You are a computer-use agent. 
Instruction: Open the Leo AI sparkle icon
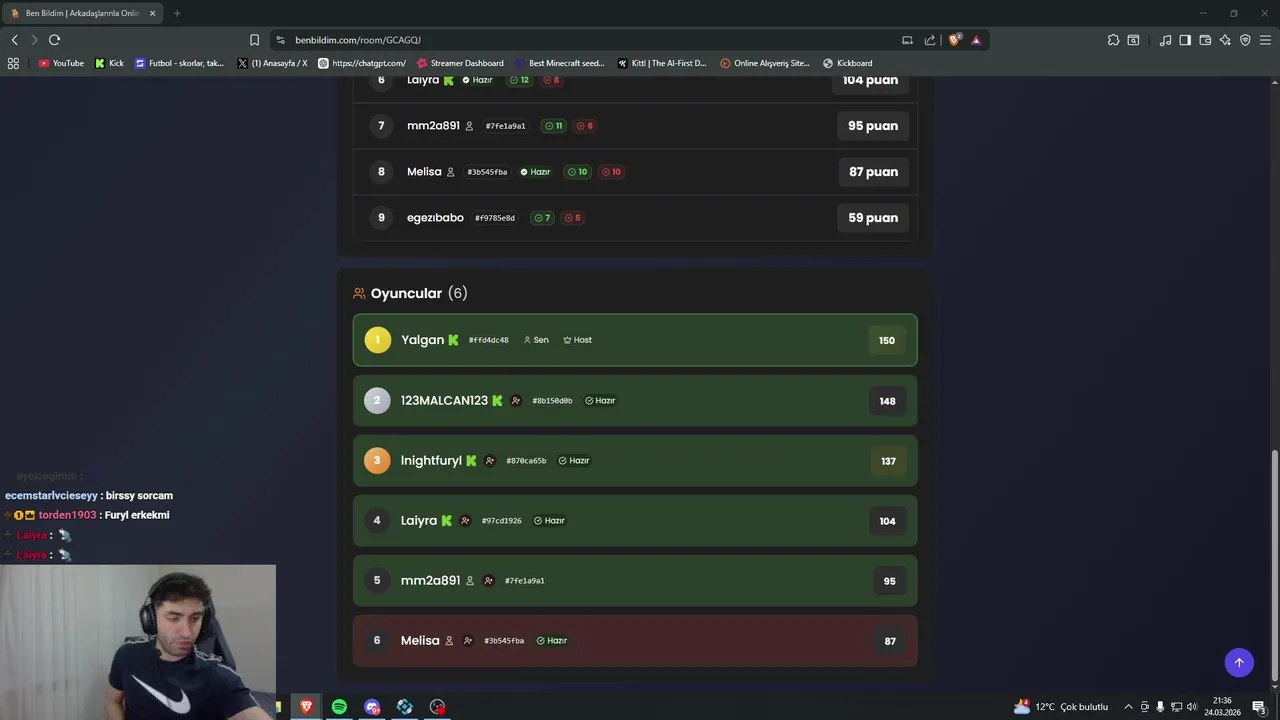1225,40
